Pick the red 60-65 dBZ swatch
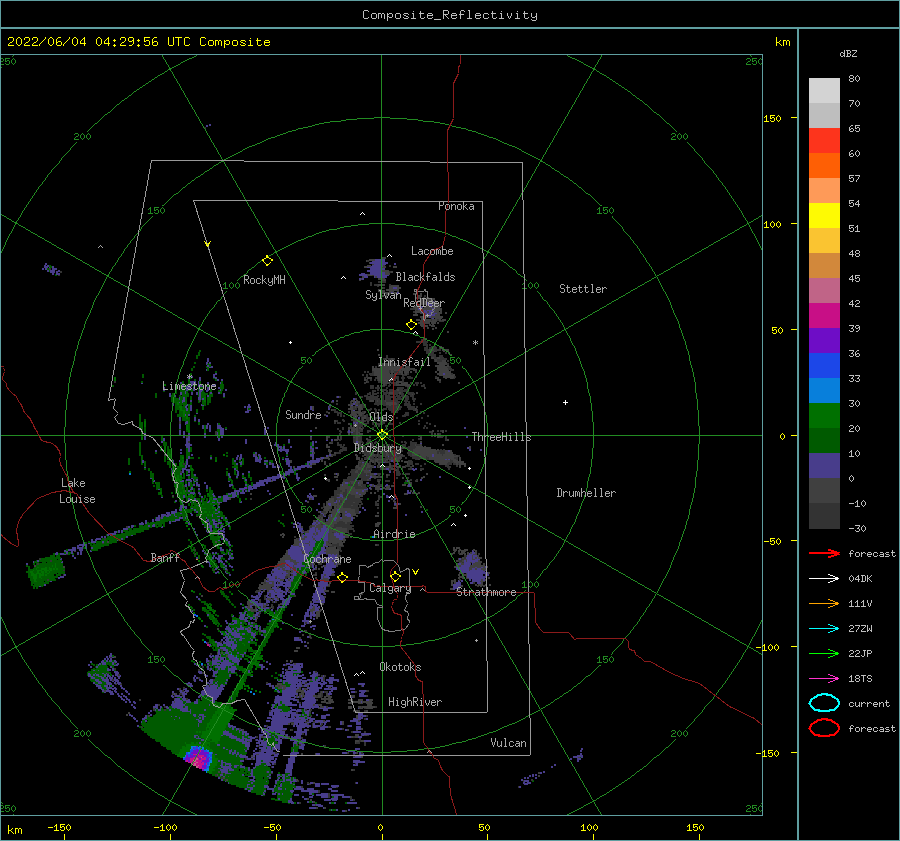Image resolution: width=900 pixels, height=841 pixels. coord(824,141)
